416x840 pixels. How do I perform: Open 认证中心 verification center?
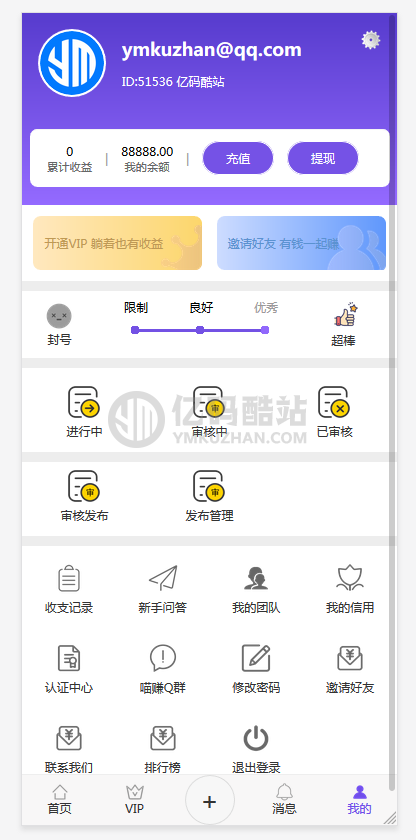(69, 669)
